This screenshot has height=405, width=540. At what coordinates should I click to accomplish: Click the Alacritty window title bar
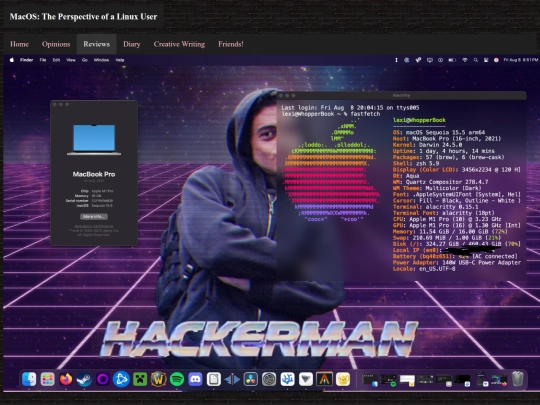point(402,95)
